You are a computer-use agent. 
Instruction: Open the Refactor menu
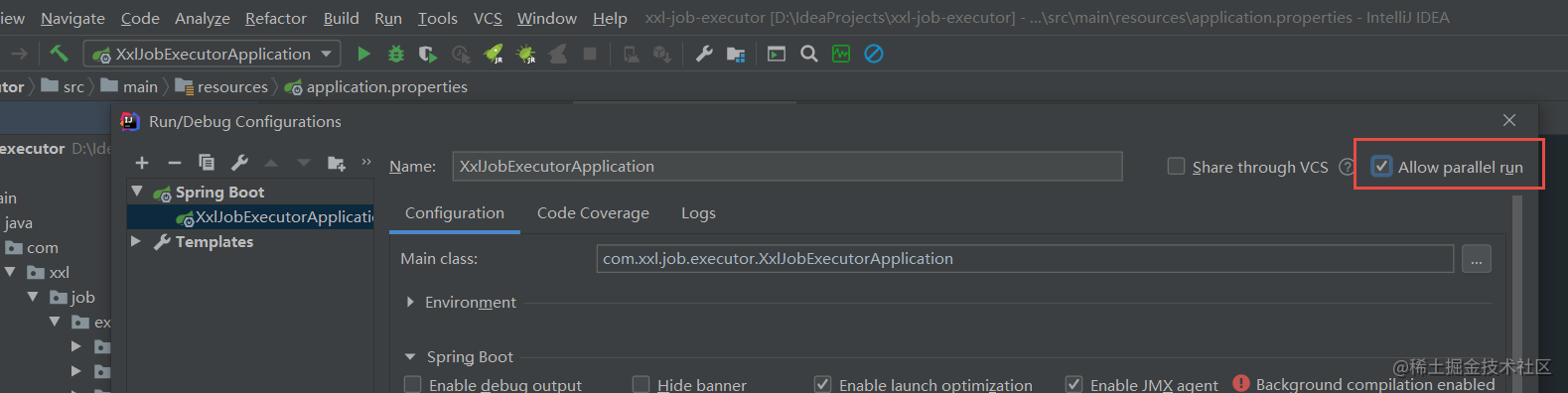(276, 18)
